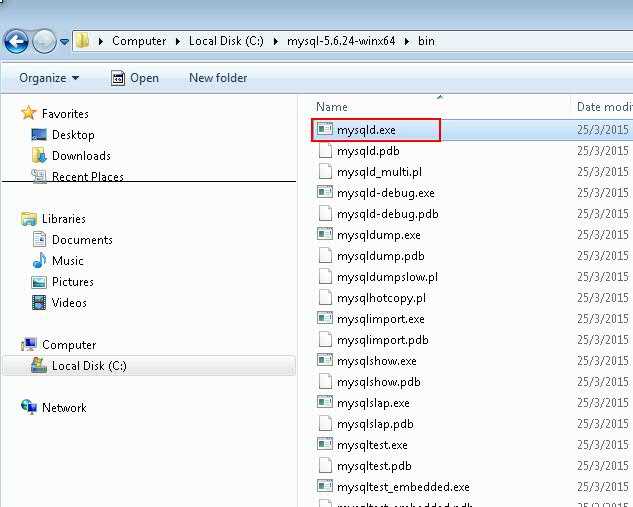Click the Favorites star icon
Viewport: 633px width, 507px height.
[x=29, y=113]
